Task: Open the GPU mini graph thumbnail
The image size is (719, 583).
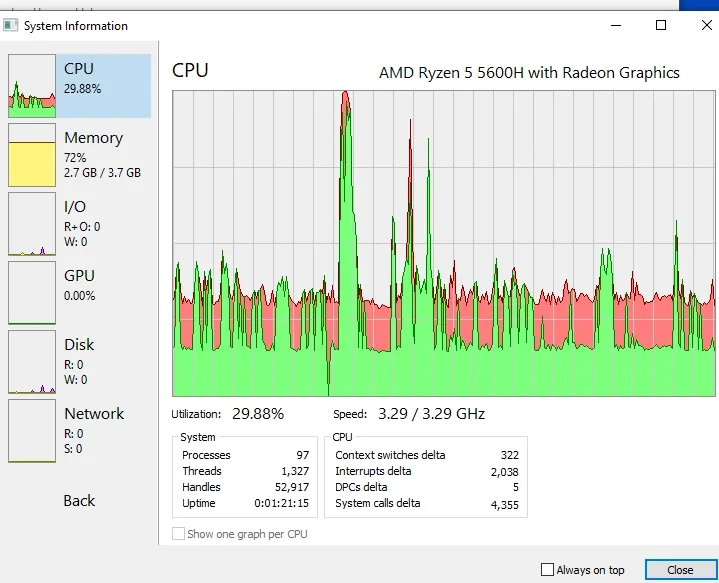Action: 32,293
